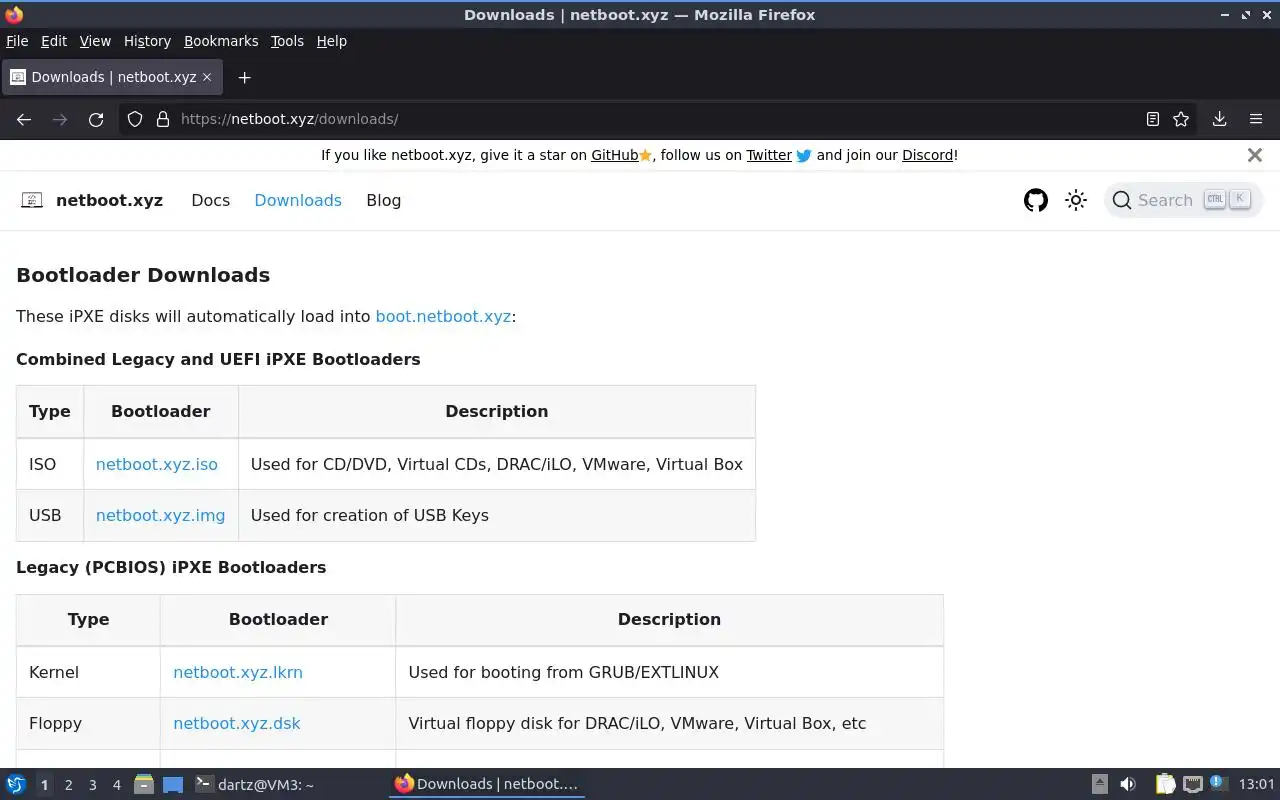Open the Help menu
Image resolution: width=1280 pixels, height=800 pixels.
[x=331, y=41]
